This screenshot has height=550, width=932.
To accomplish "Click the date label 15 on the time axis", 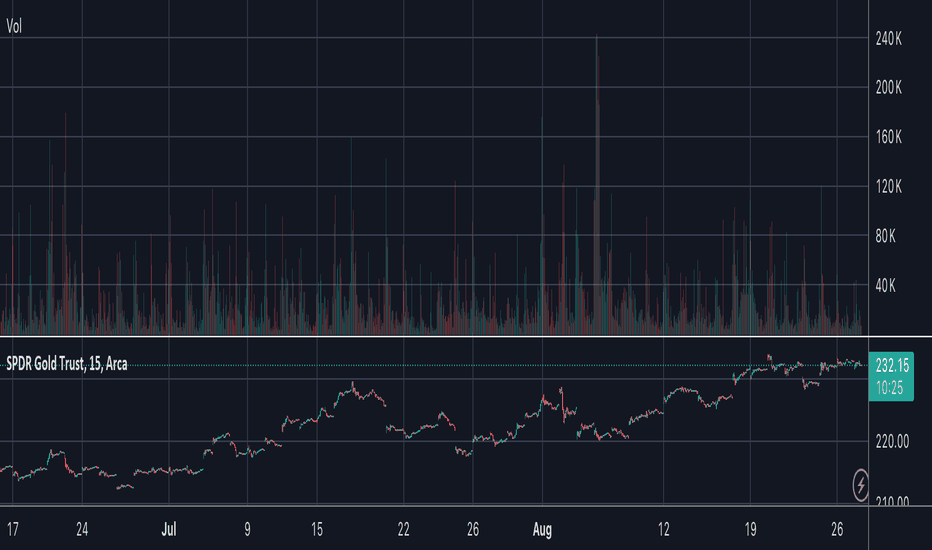I will pos(317,529).
